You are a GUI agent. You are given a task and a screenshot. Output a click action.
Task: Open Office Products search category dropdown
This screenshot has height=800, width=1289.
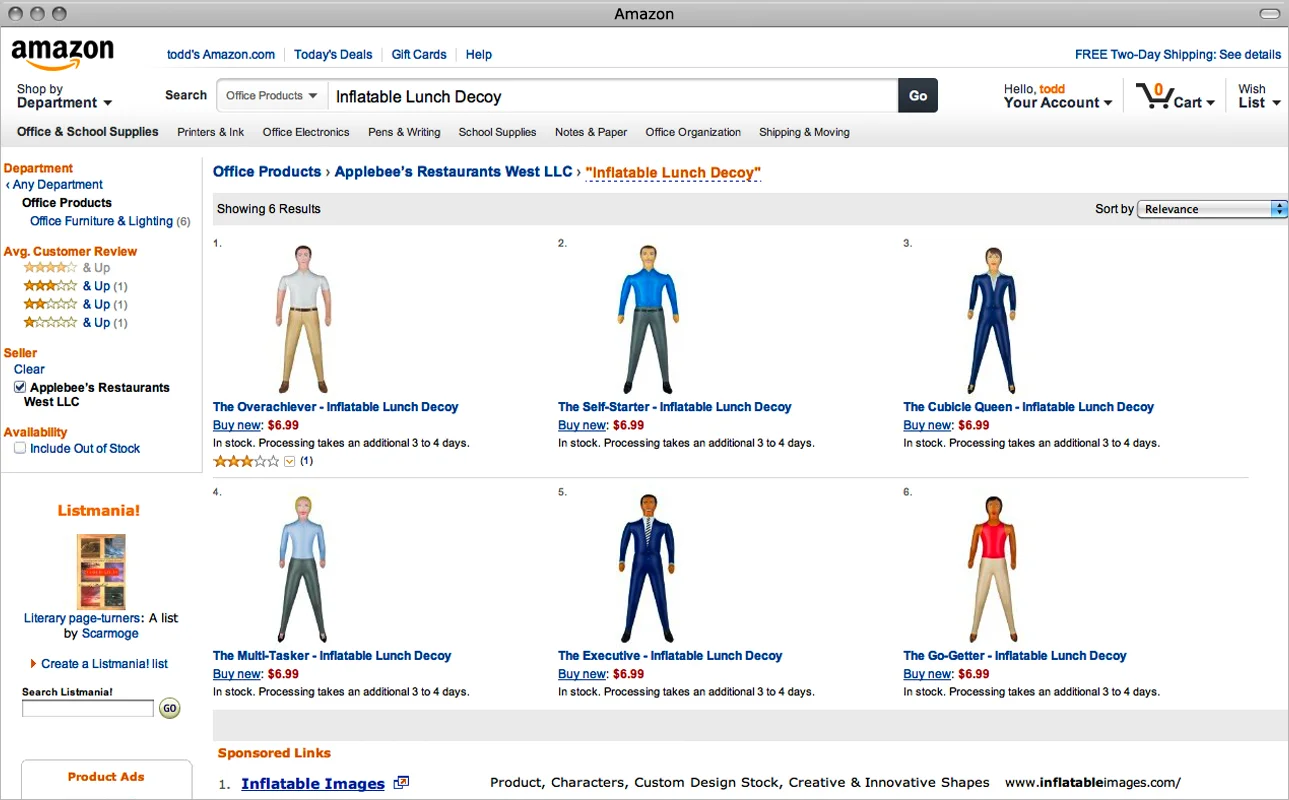tap(272, 96)
